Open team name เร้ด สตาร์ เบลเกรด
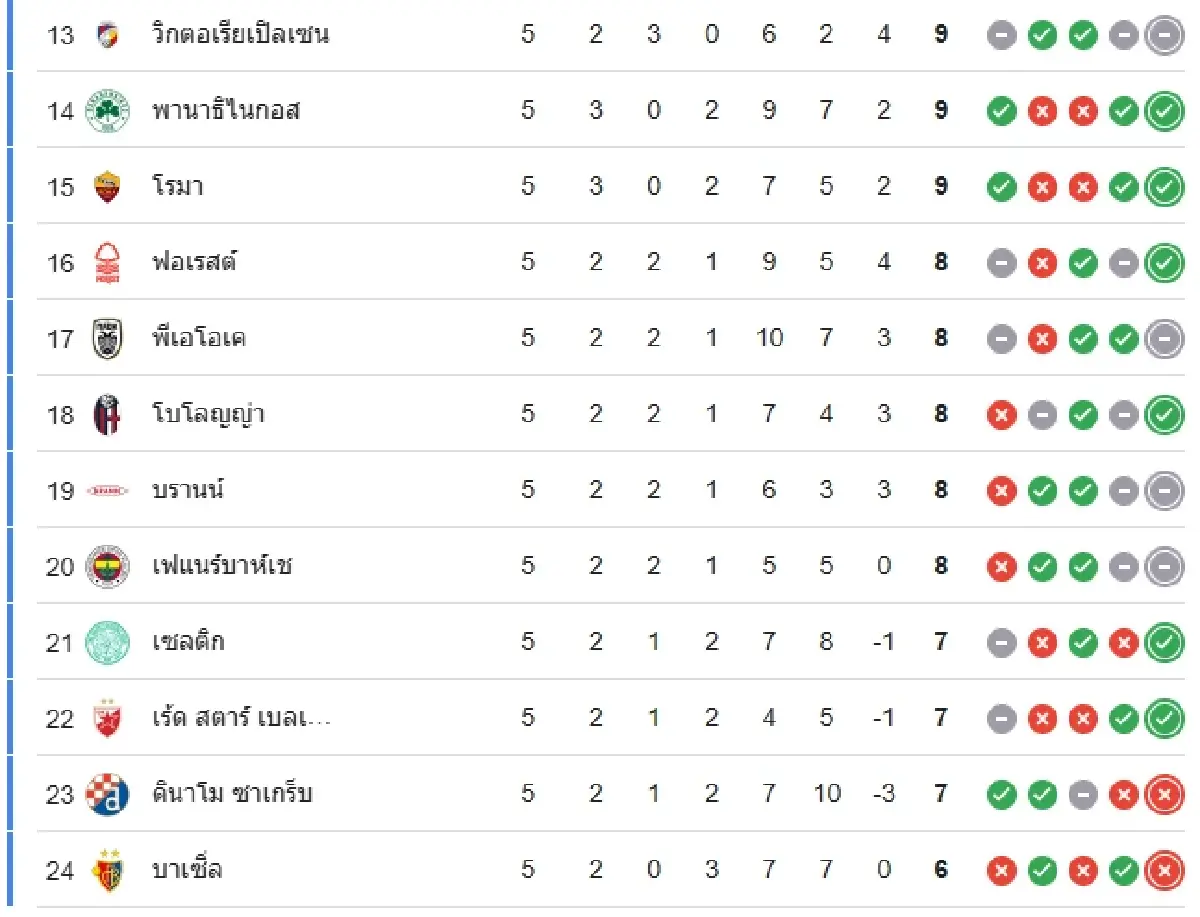This screenshot has width=1200, height=917. (241, 718)
